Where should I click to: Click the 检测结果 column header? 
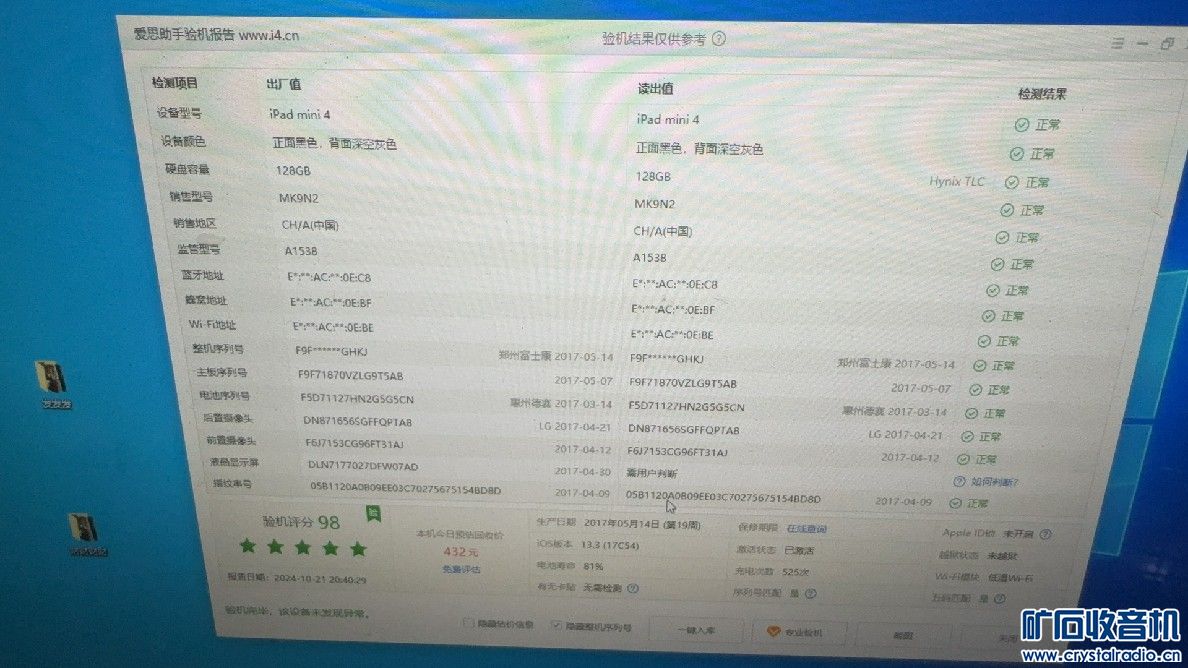pyautogui.click(x=1042, y=94)
